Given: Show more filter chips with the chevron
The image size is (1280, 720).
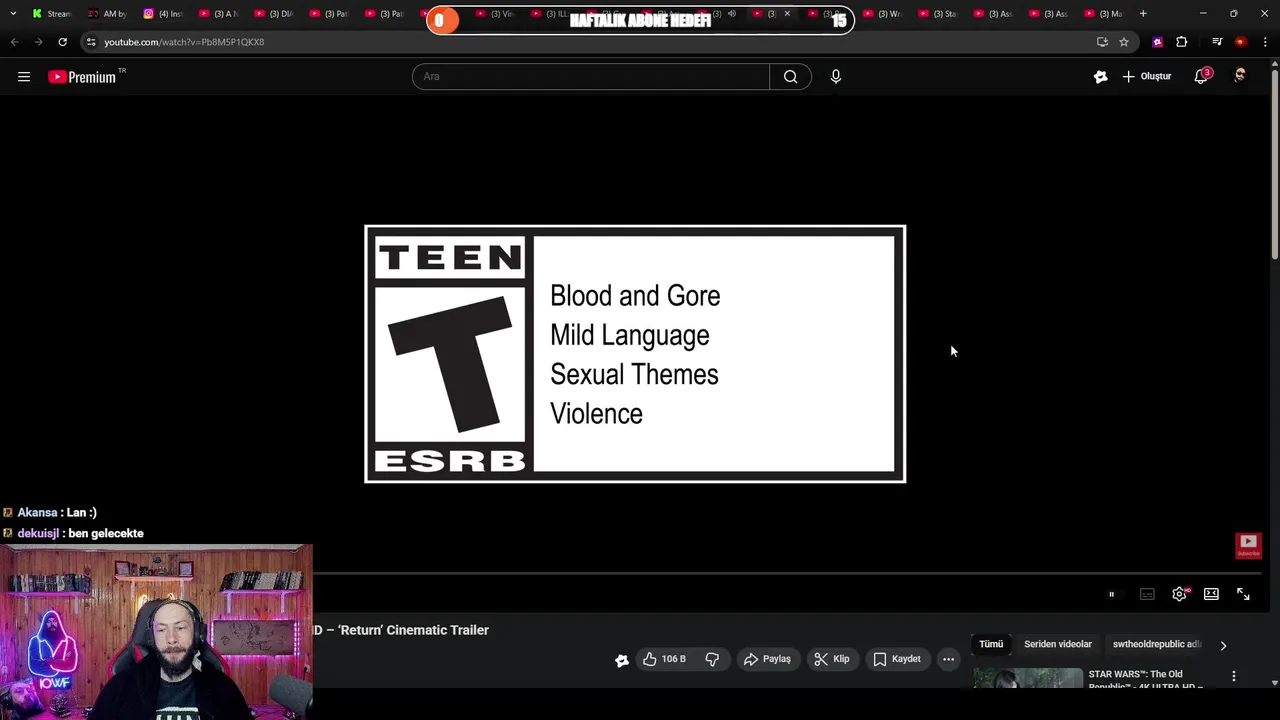Looking at the screenshot, I should click(1223, 645).
